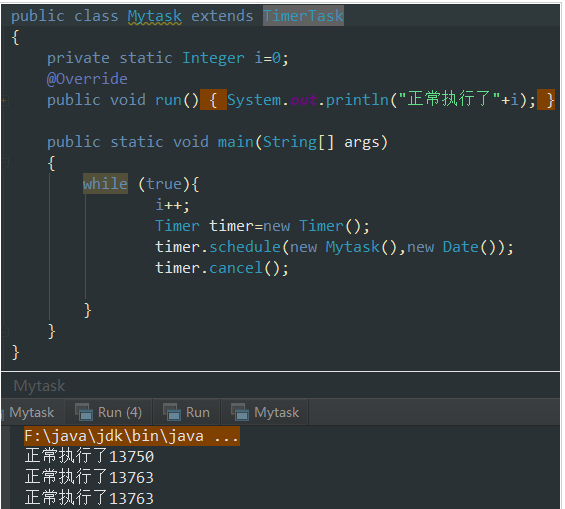Switch to the first Mytask run tab
Image resolution: width=565 pixels, height=509 pixels.
pyautogui.click(x=32, y=412)
